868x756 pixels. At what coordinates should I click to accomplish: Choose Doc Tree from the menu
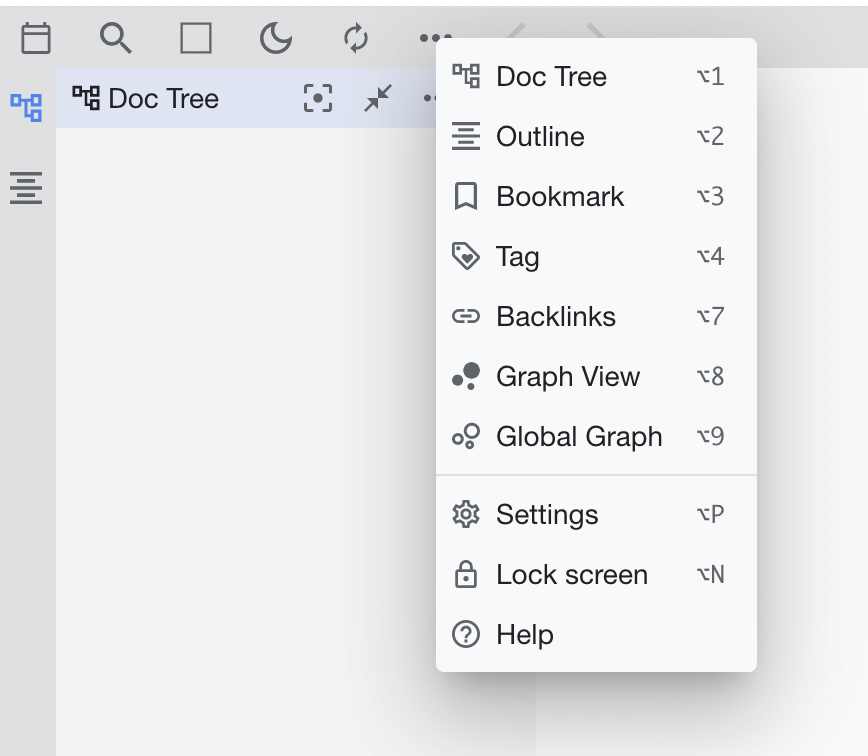[551, 77]
